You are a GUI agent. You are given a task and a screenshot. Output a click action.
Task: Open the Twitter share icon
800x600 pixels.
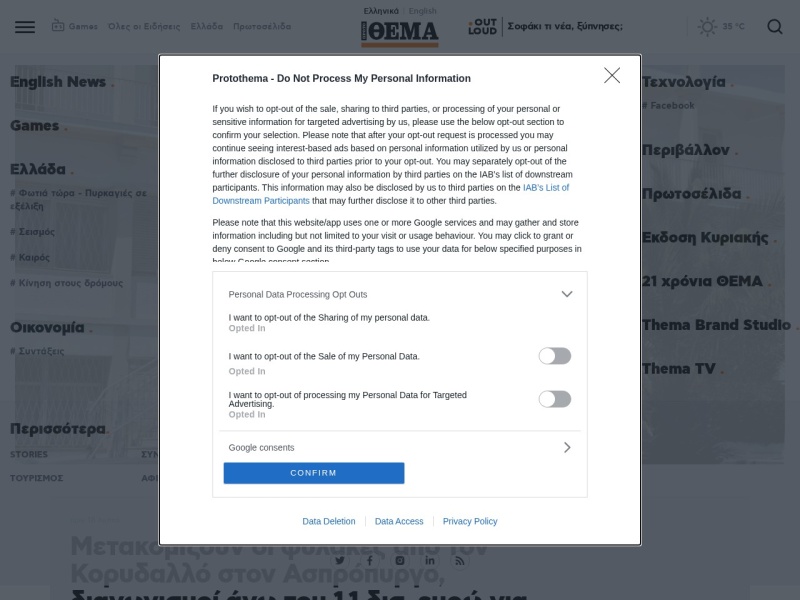(340, 561)
